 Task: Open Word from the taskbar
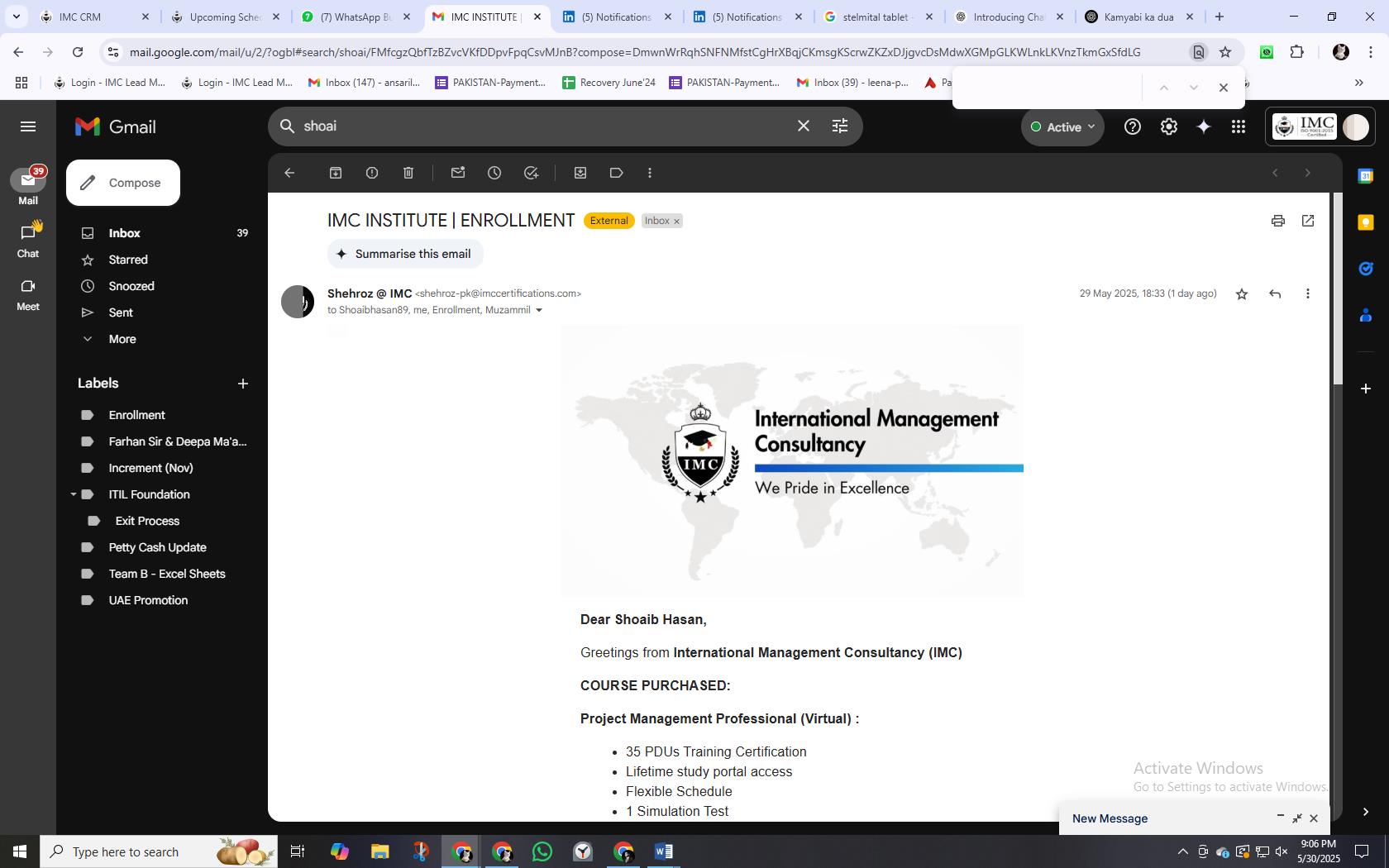(664, 851)
